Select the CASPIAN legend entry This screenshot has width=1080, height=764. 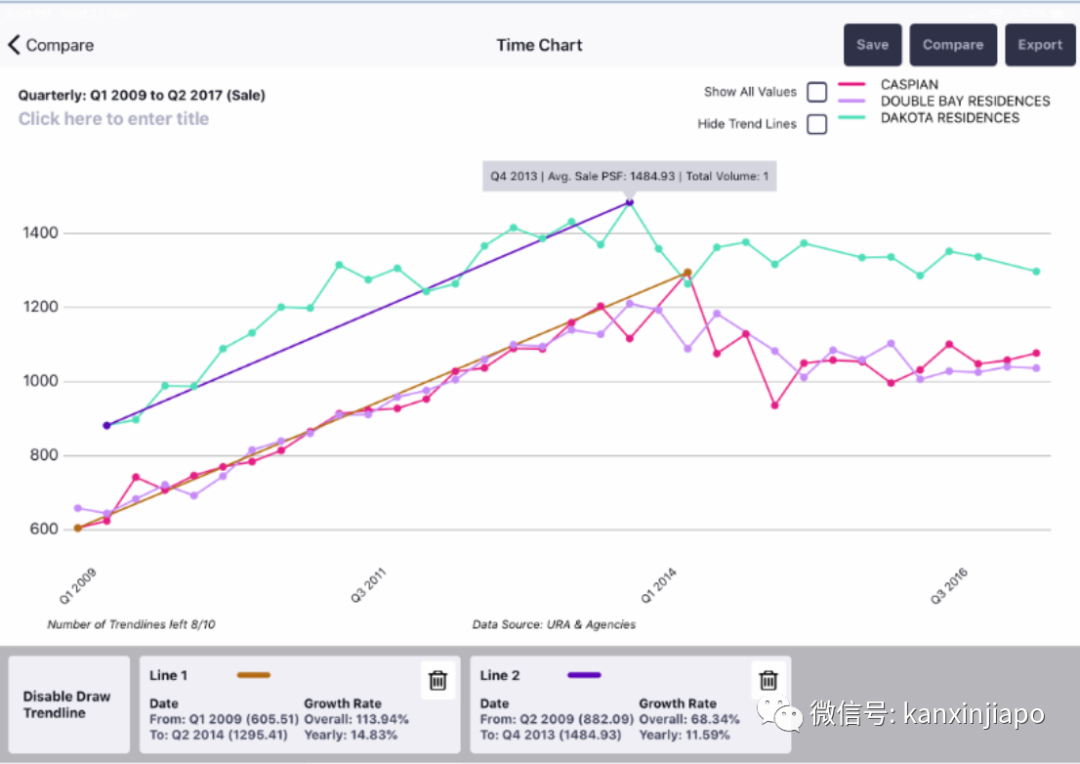click(x=909, y=85)
